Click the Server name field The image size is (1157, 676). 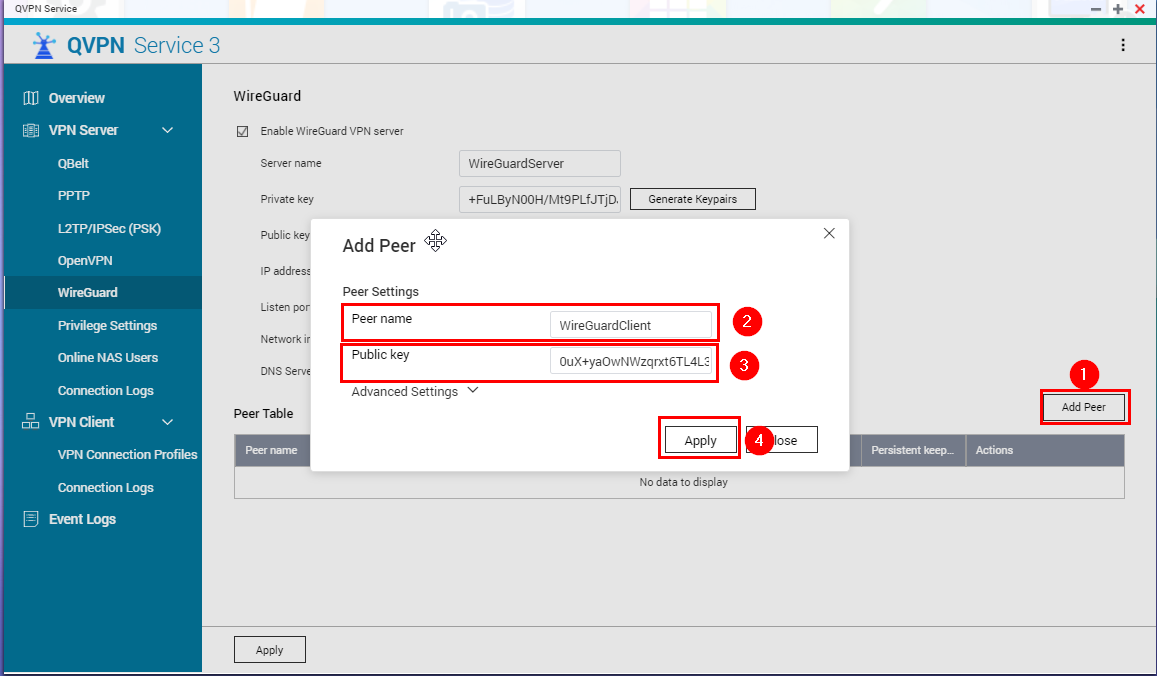[539, 164]
